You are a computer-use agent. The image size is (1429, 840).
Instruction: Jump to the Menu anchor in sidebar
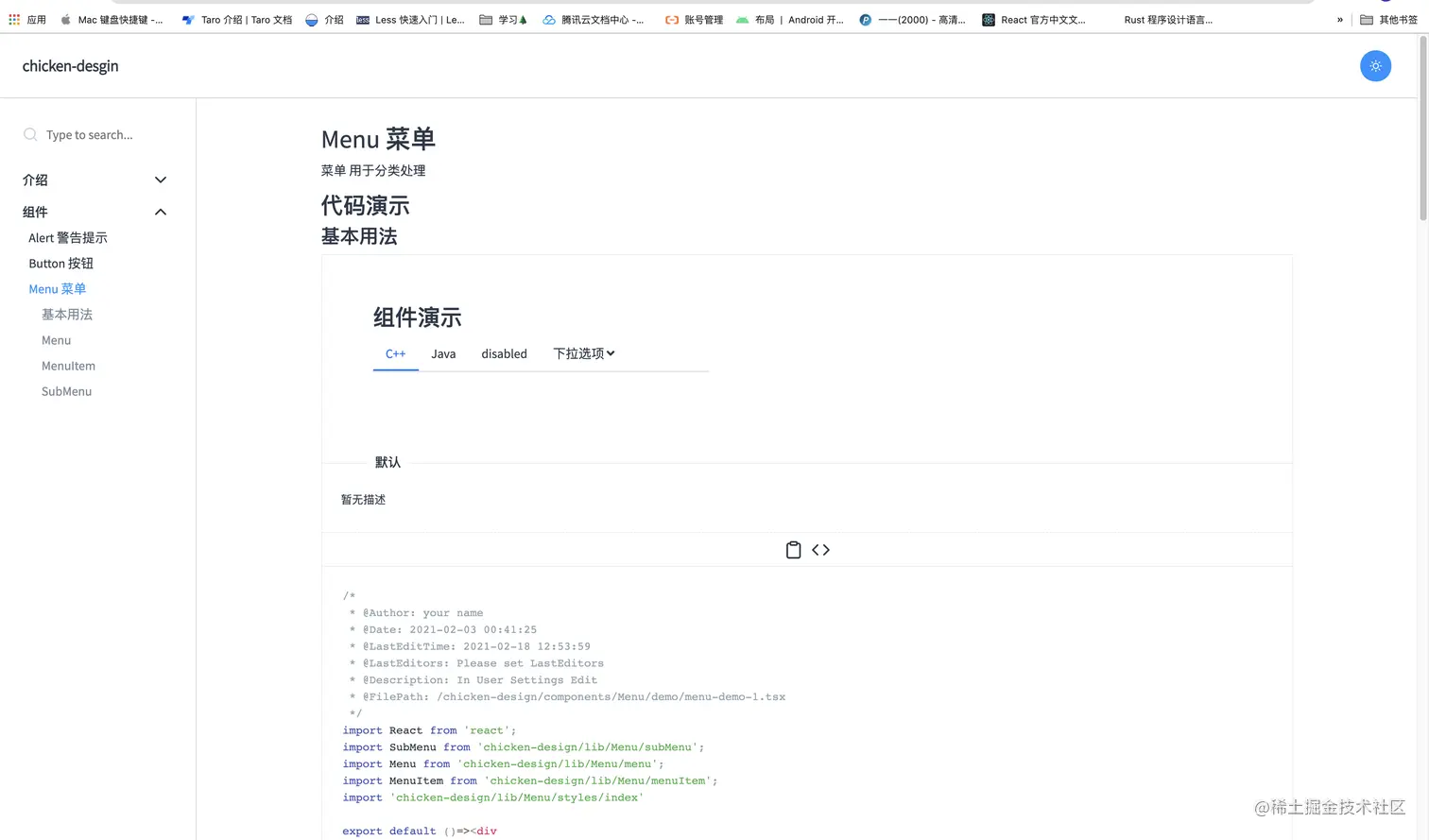(56, 340)
